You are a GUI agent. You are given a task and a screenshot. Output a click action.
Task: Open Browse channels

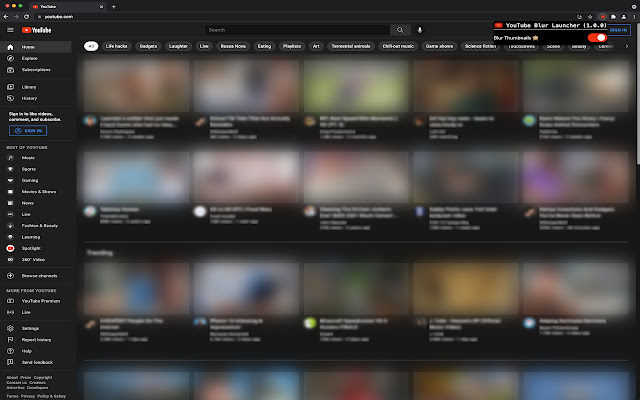coord(36,276)
